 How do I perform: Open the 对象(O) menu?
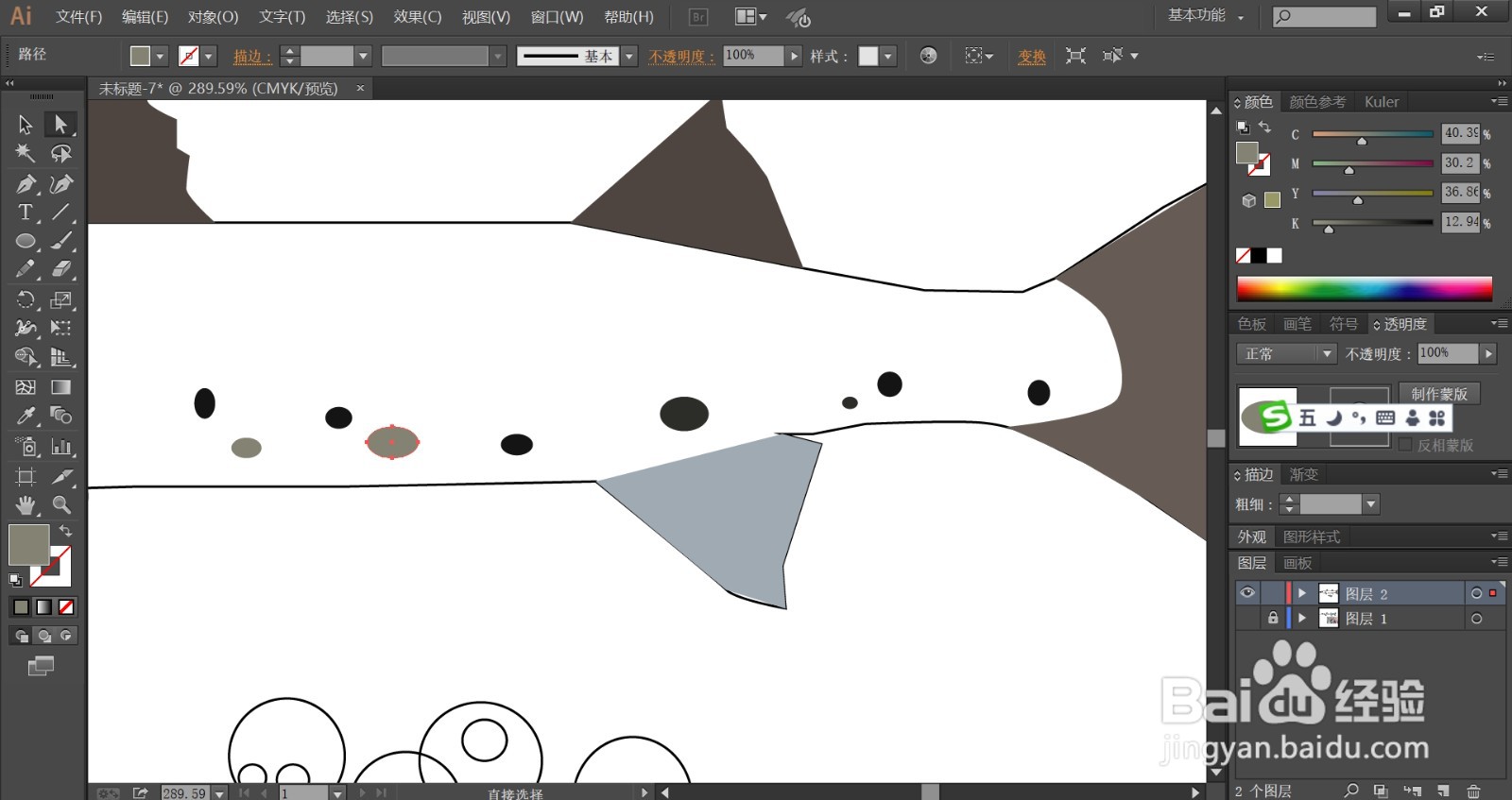(213, 17)
